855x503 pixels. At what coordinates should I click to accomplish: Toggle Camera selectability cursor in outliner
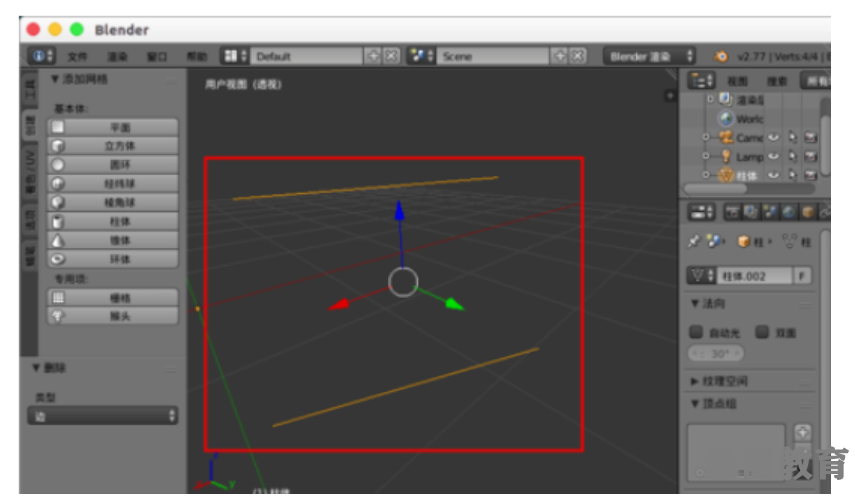792,137
